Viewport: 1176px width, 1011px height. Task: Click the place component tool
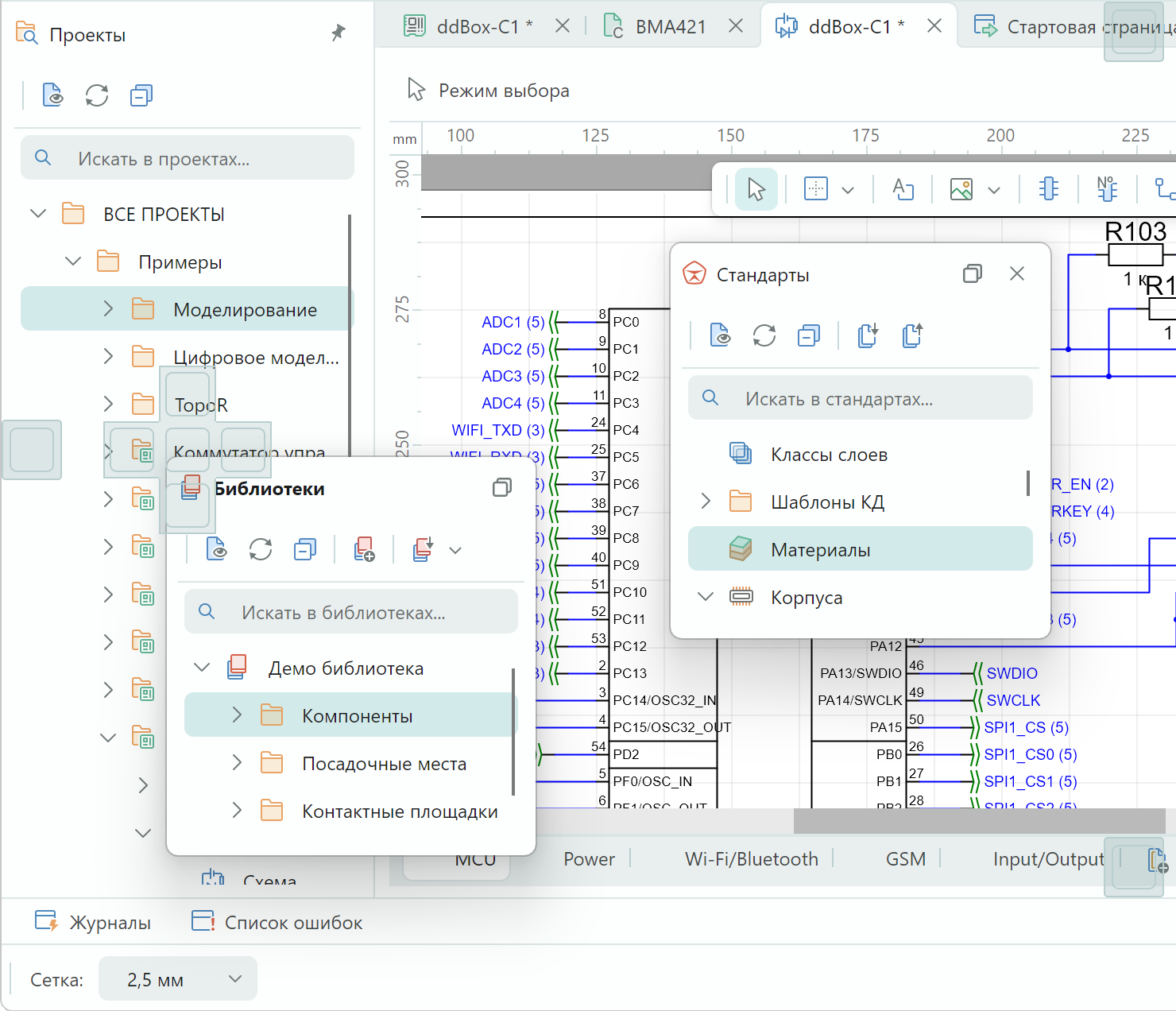click(1049, 189)
